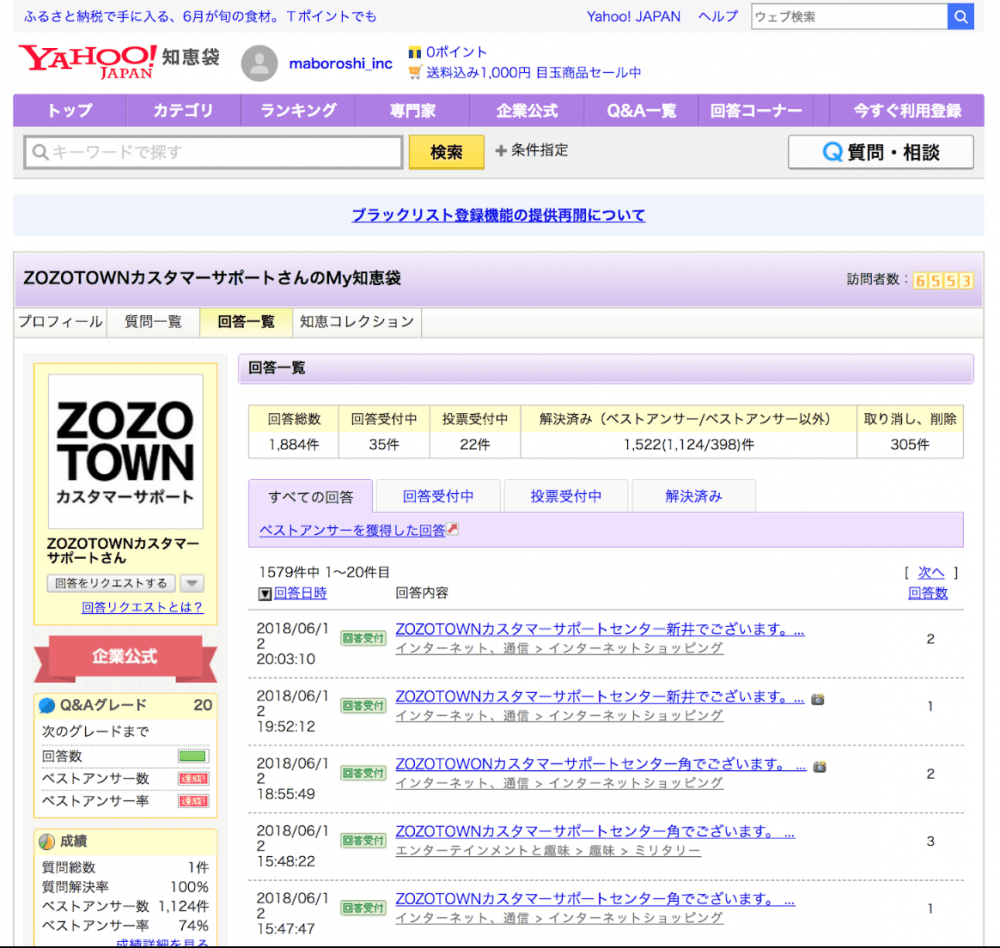Open the ふるさと納税 promotional link

point(200,17)
